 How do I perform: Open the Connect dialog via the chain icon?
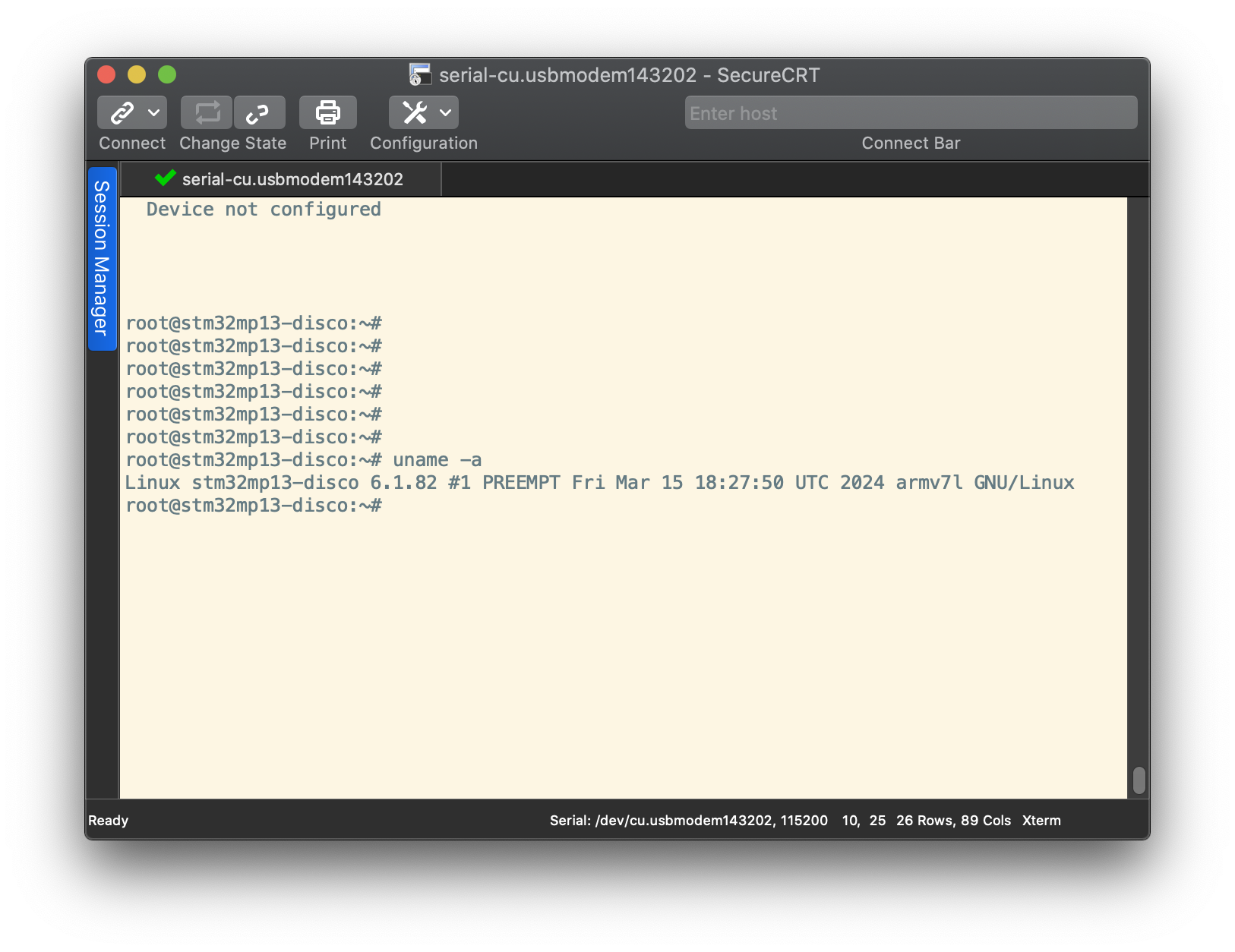[122, 112]
